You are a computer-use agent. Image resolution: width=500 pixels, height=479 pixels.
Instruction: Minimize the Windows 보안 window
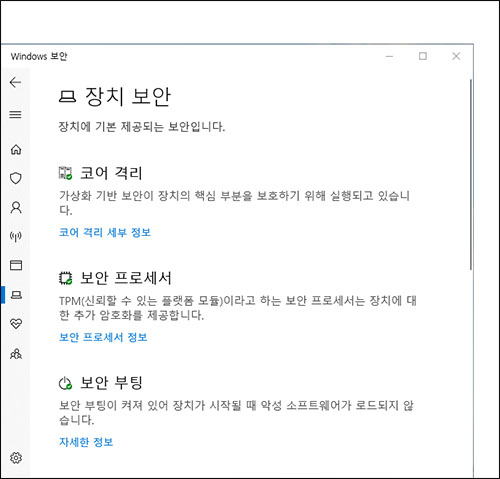[389, 56]
